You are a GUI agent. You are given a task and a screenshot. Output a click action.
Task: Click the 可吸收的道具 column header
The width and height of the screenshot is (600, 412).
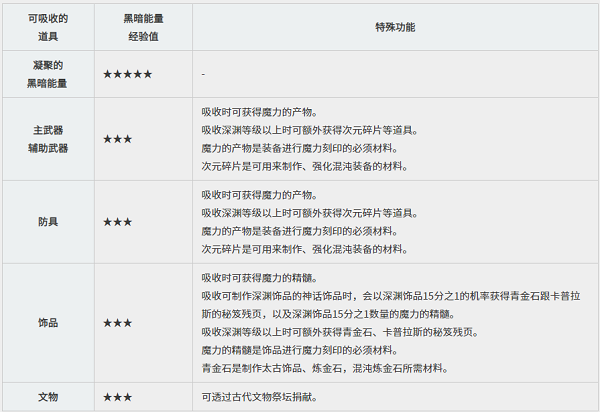pos(48,29)
